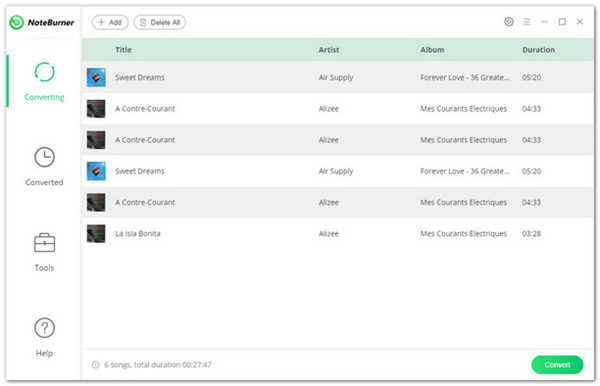Maximize the NoteBurner window
Viewport: 600px width, 386px height.
click(562, 22)
